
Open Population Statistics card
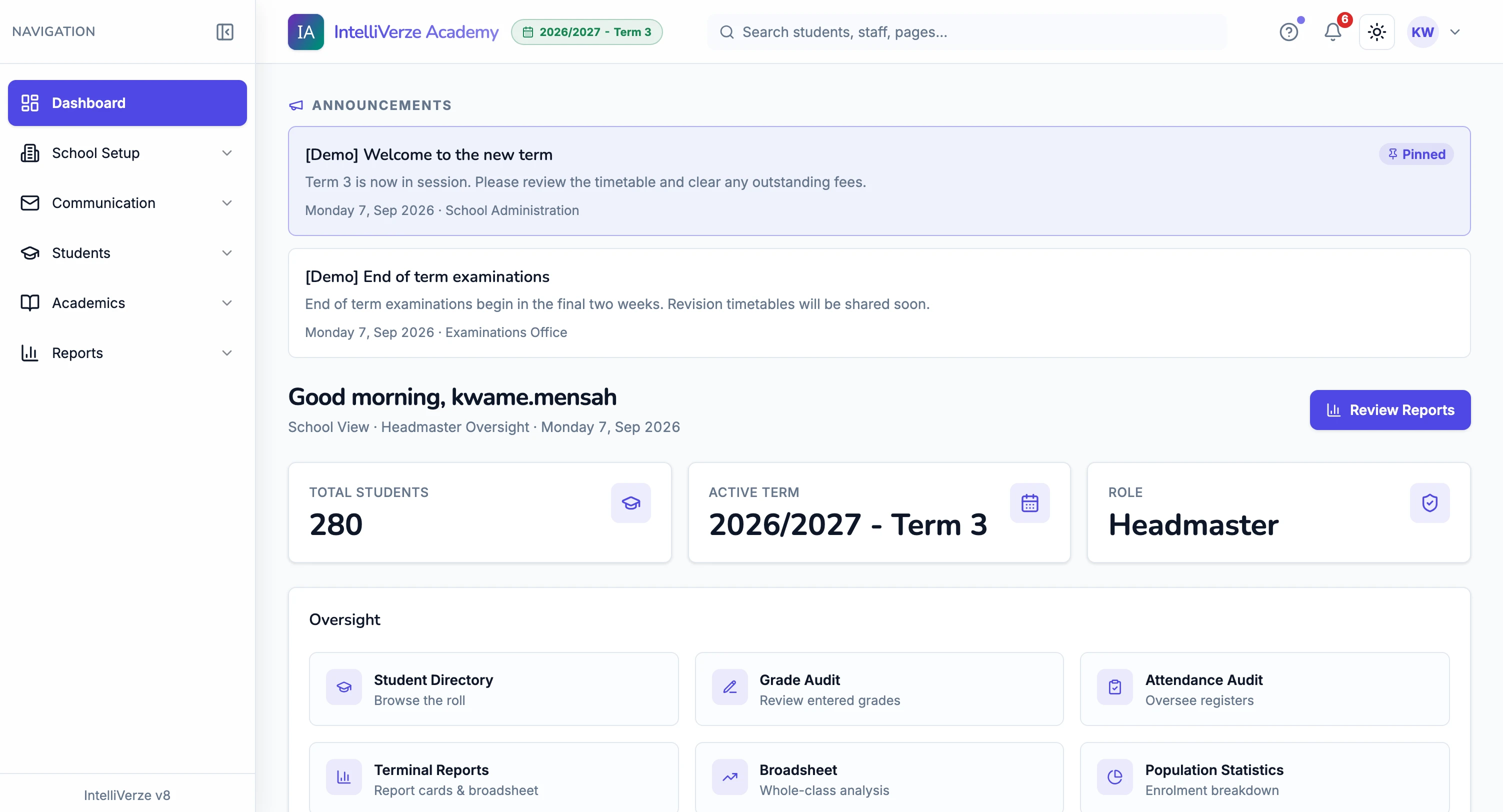coord(1264,778)
